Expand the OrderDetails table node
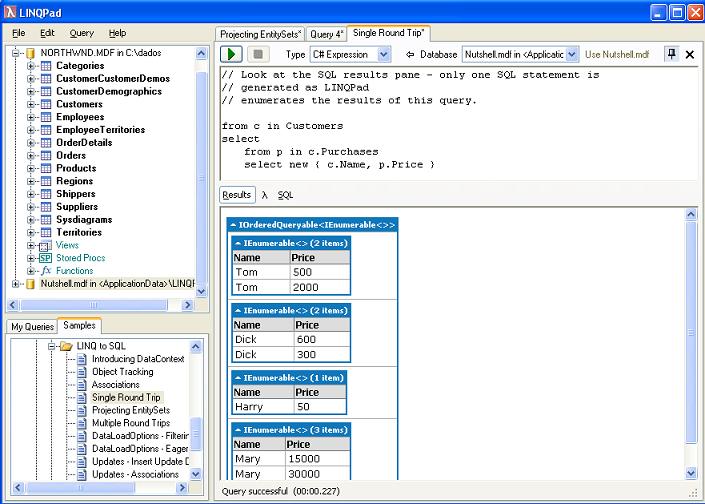Image resolution: width=705 pixels, height=504 pixels. [x=30, y=143]
